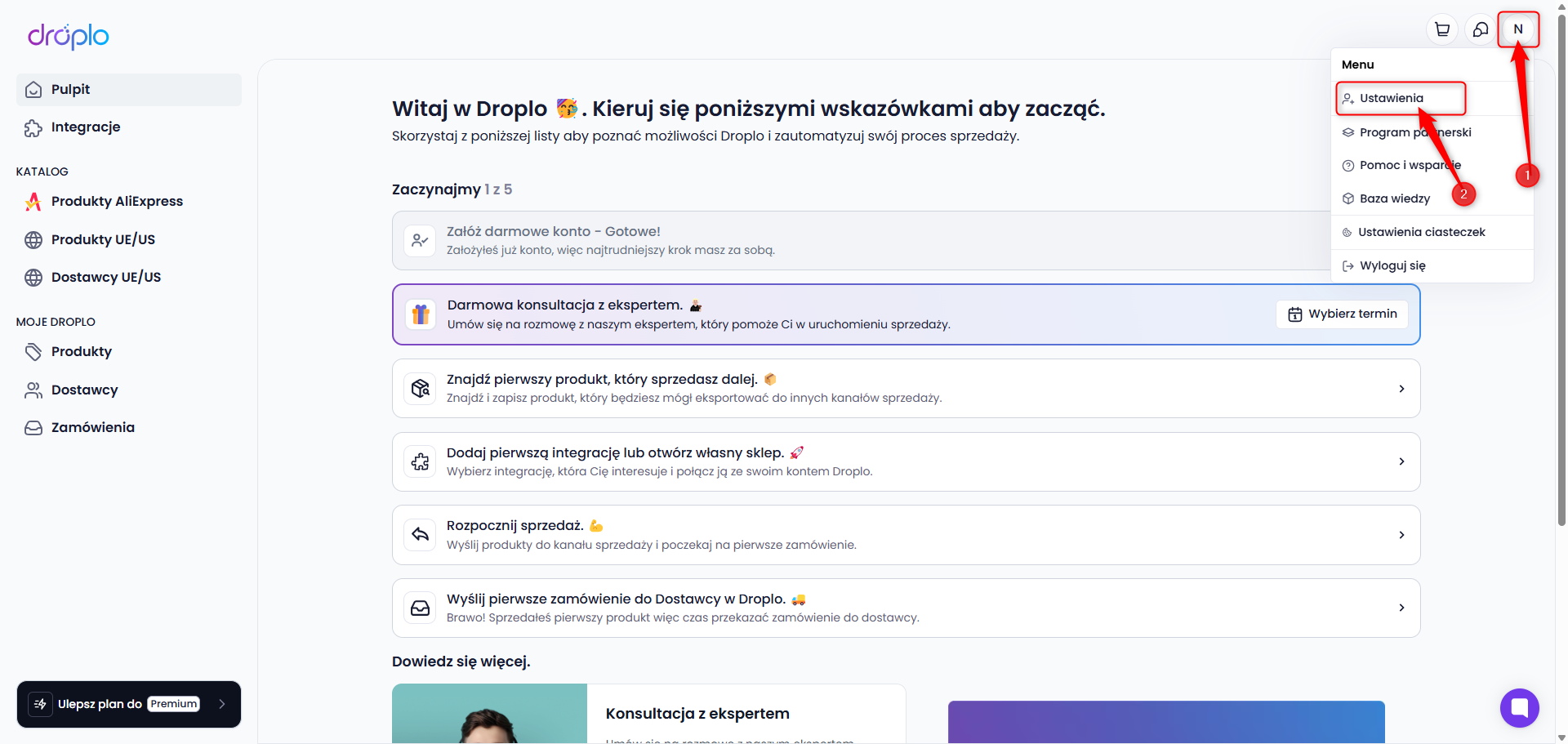Image resolution: width=1568 pixels, height=744 pixels.
Task: Click gift icon in Darmowa konsultacja card
Action: click(421, 314)
